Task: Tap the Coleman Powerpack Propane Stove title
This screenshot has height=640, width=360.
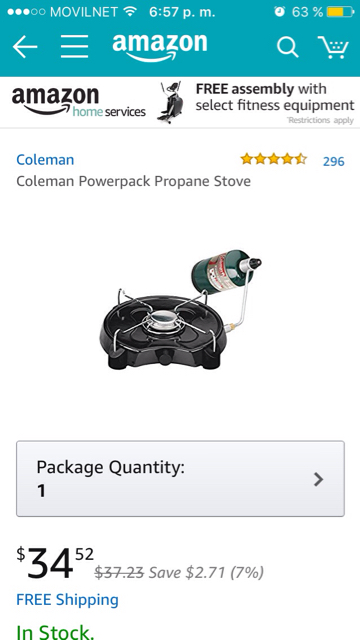Action: tap(133, 181)
